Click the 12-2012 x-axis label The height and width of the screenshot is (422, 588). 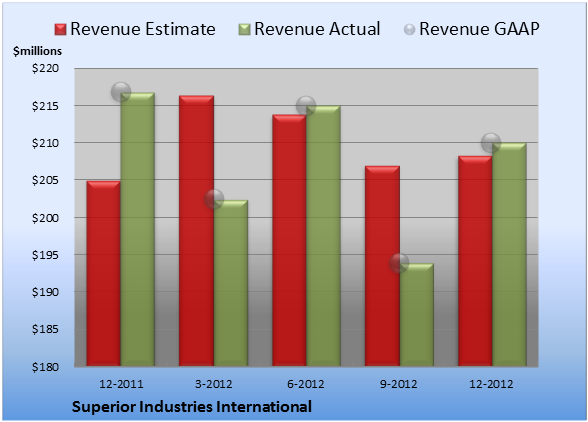click(491, 384)
